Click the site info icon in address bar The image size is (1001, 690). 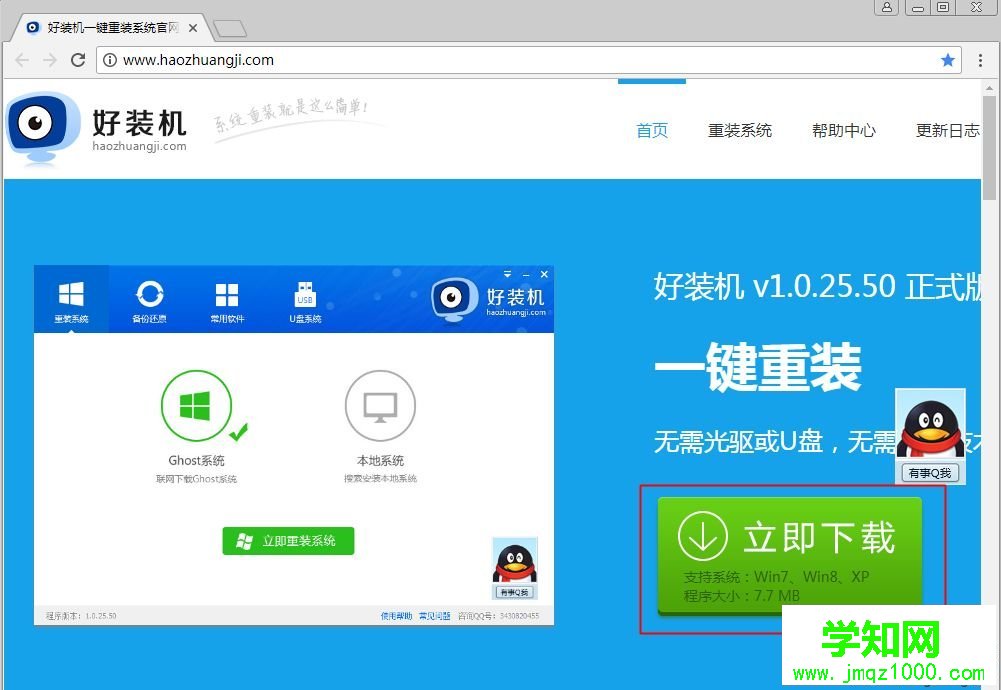click(x=109, y=60)
